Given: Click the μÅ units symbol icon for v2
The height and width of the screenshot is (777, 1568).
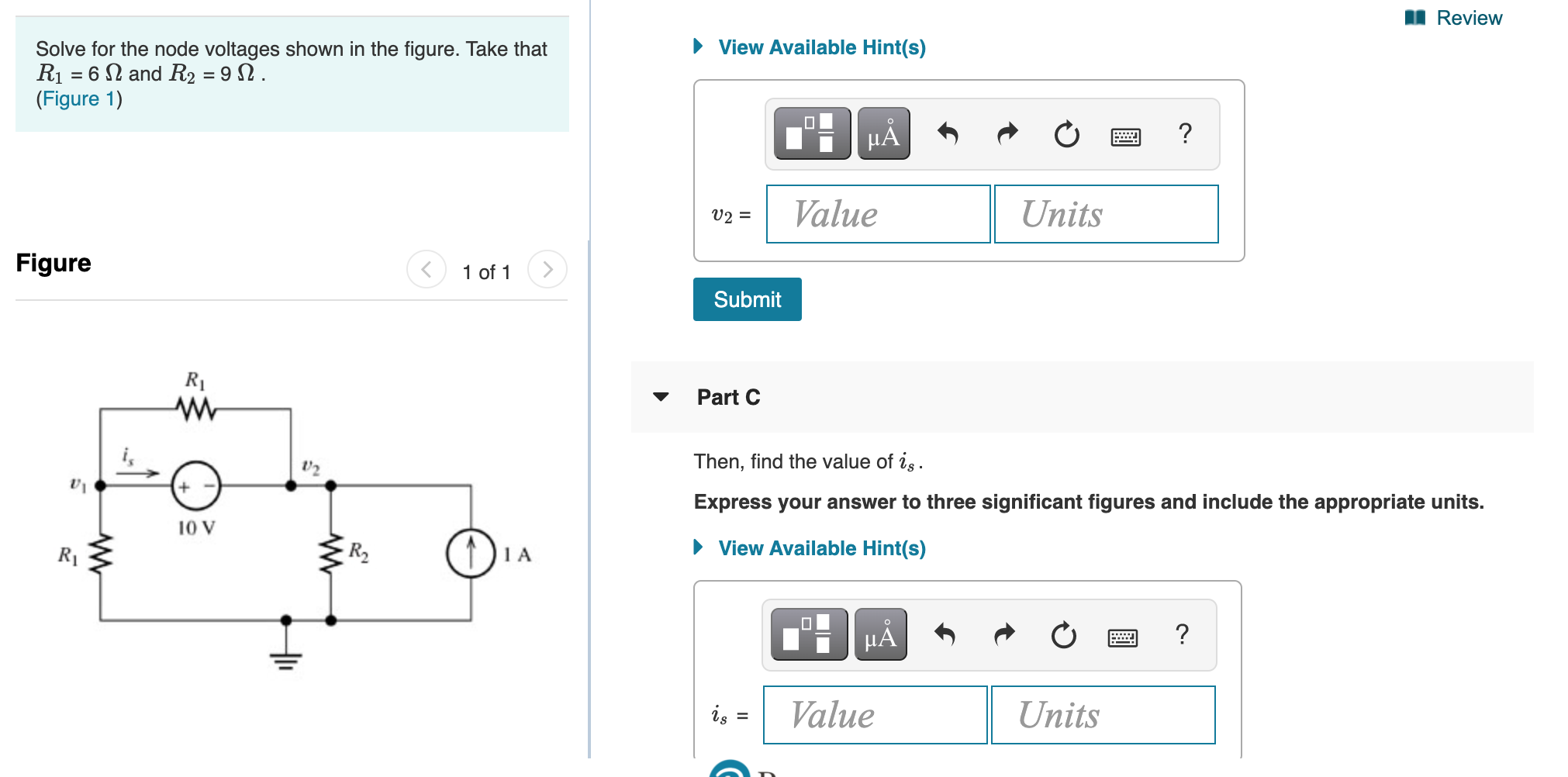Looking at the screenshot, I should pos(882,134).
